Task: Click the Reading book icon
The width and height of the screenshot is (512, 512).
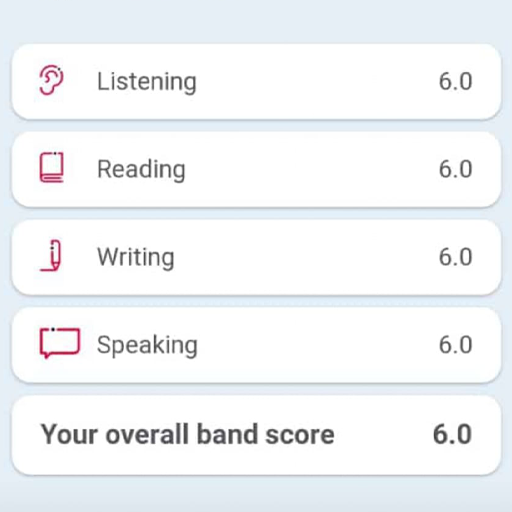Action: [x=52, y=168]
